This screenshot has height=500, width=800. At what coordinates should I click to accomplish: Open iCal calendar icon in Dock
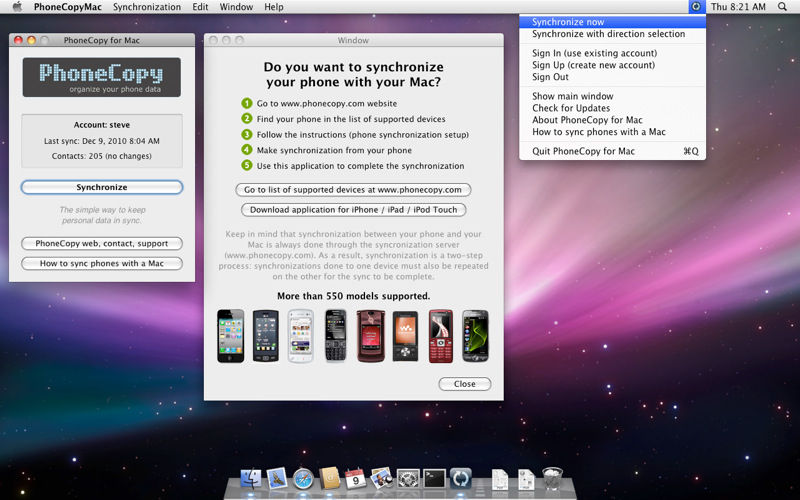[355, 479]
